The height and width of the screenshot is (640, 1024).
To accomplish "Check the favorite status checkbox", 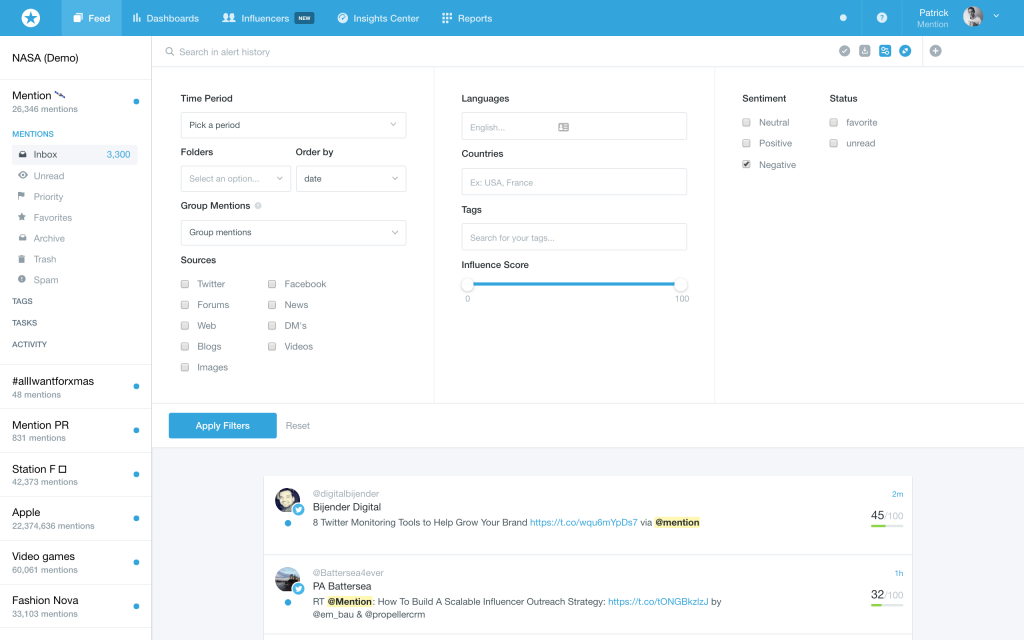I will tap(833, 122).
